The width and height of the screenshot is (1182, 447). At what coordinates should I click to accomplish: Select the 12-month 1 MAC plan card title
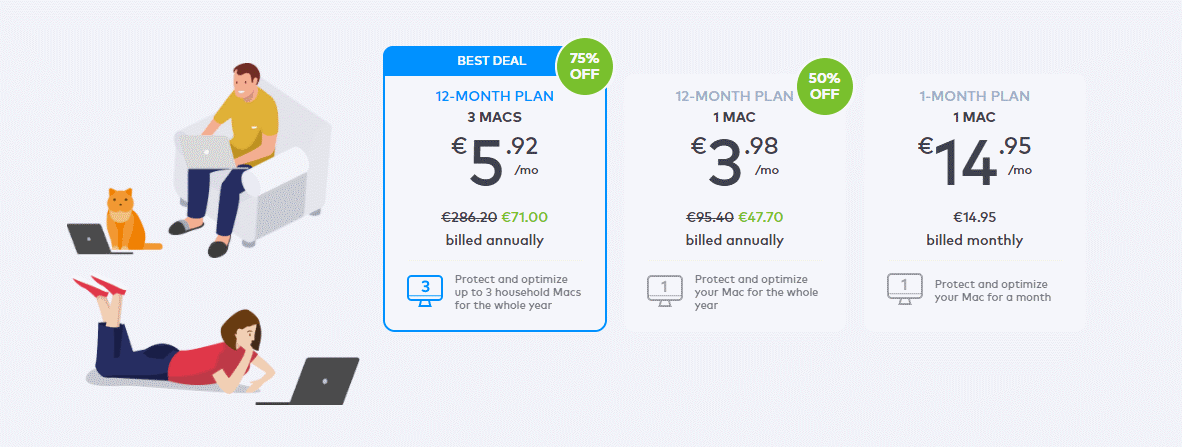734,106
